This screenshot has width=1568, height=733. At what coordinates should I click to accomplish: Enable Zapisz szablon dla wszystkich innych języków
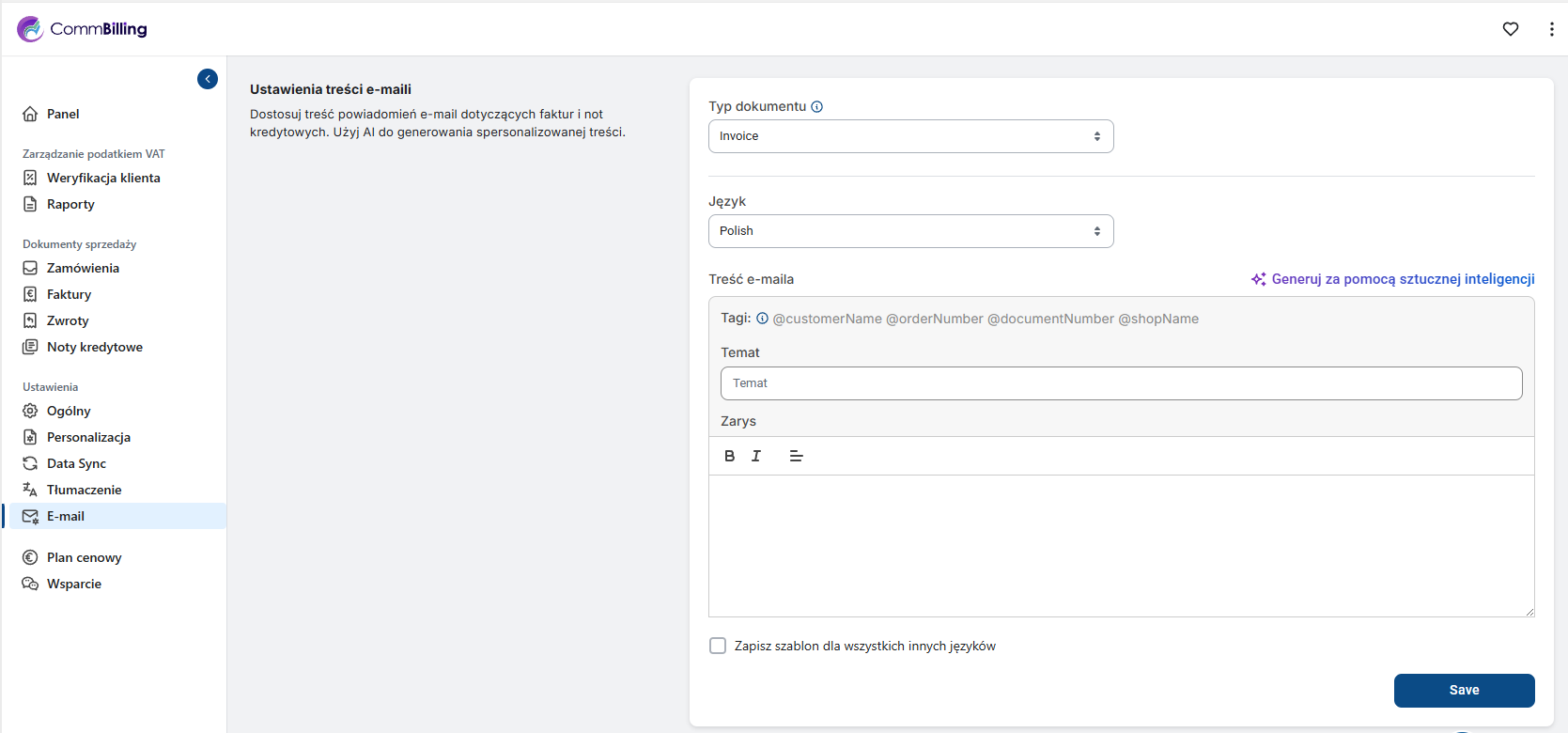[718, 646]
